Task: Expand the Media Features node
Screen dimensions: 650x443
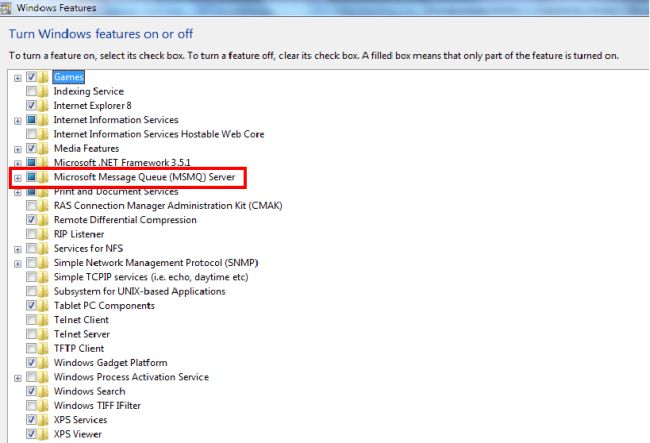Action: [18, 150]
